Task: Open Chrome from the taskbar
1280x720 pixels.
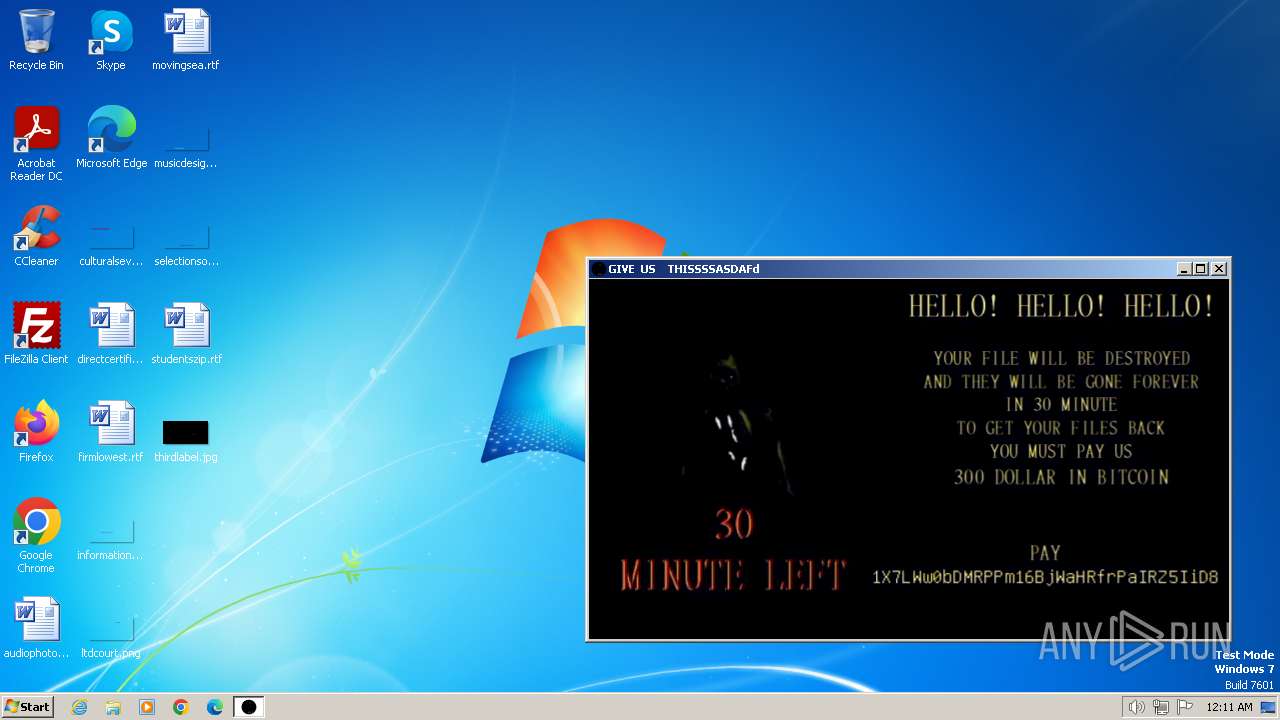Action: click(x=181, y=707)
